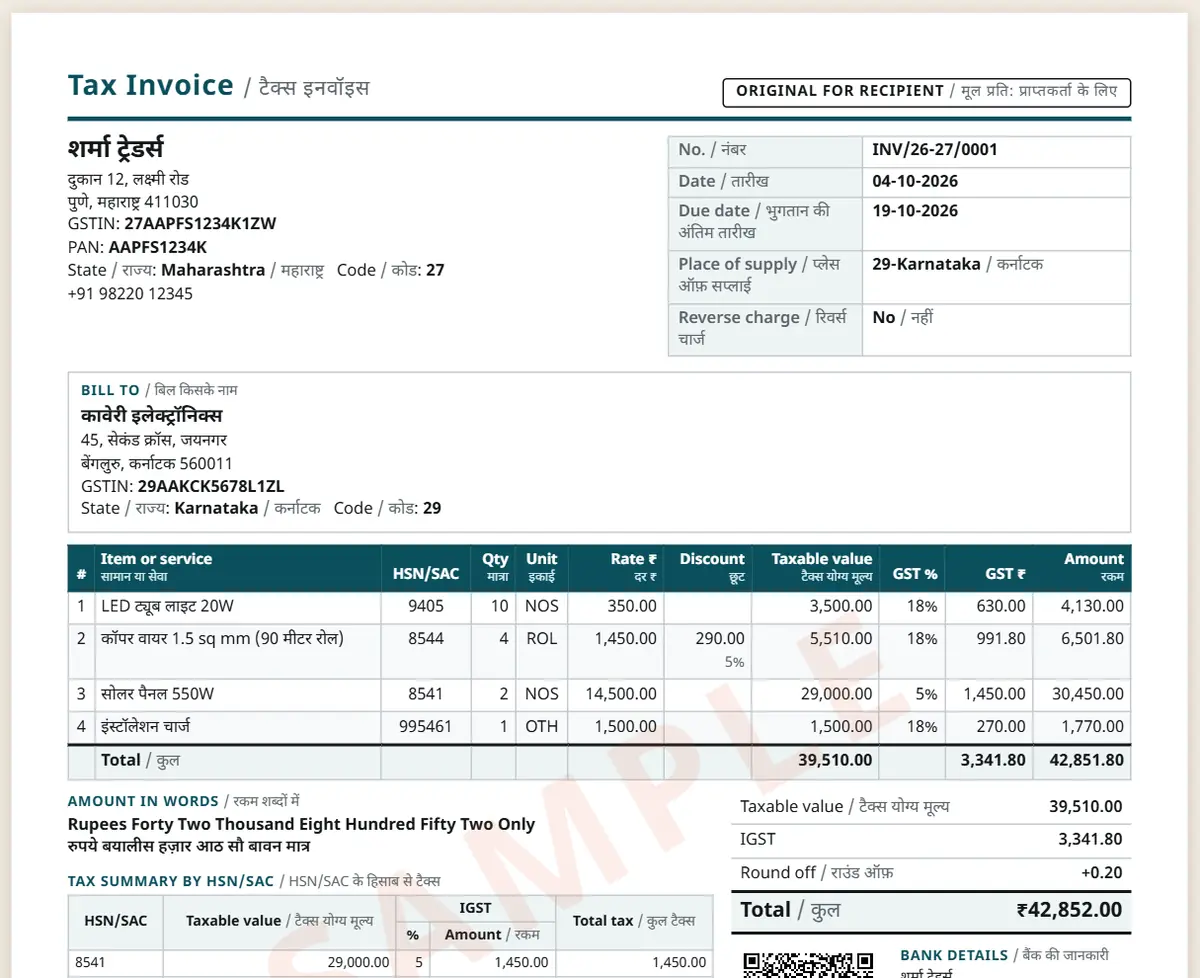
Task: Select HSN code 9405
Action: (x=426, y=606)
